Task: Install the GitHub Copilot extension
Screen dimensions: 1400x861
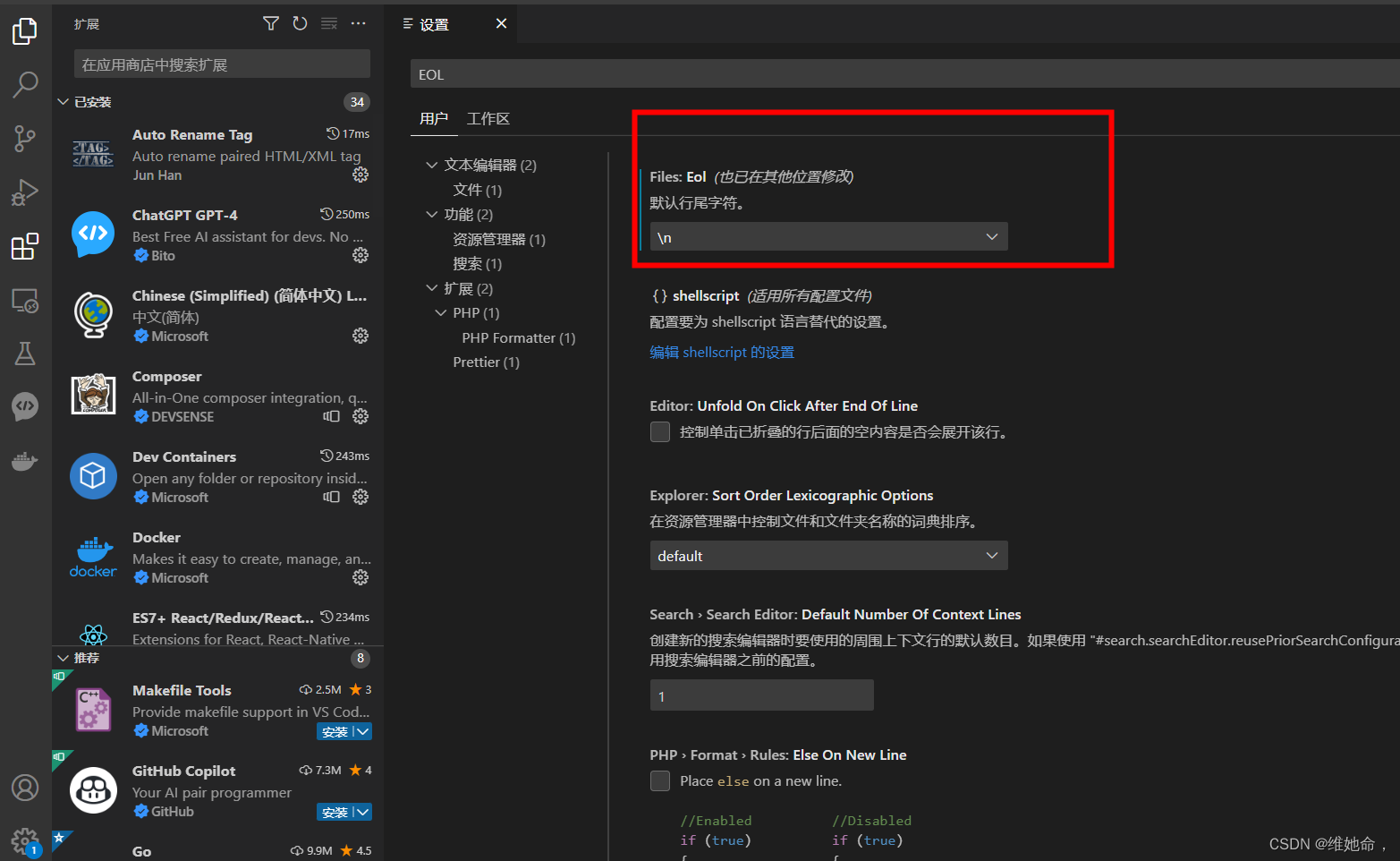Action: click(334, 811)
